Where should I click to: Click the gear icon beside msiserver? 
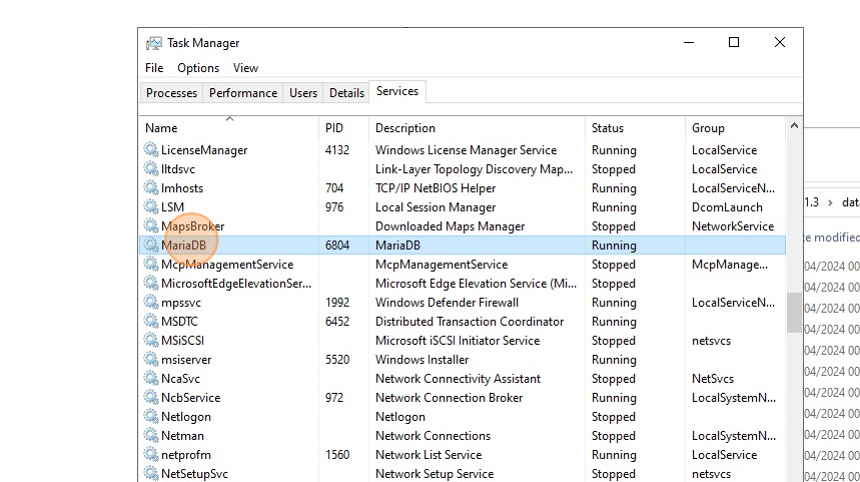click(x=151, y=359)
